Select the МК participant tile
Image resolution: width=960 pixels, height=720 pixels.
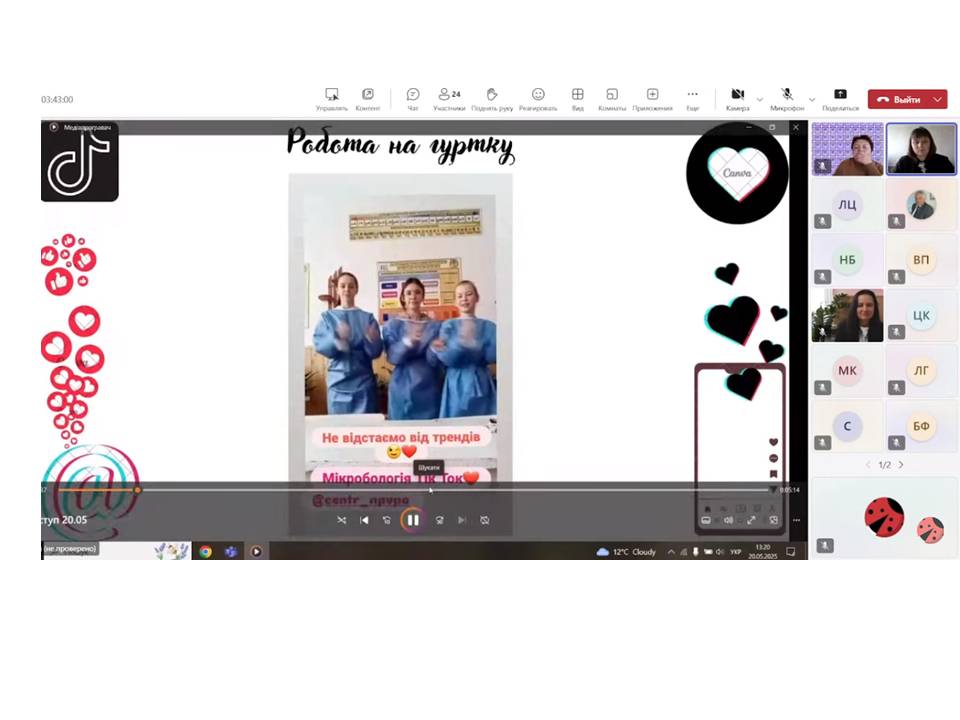pos(847,370)
